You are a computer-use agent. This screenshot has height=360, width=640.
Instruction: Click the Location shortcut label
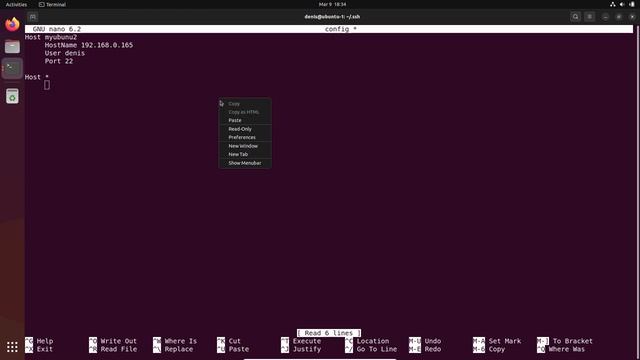coord(373,341)
